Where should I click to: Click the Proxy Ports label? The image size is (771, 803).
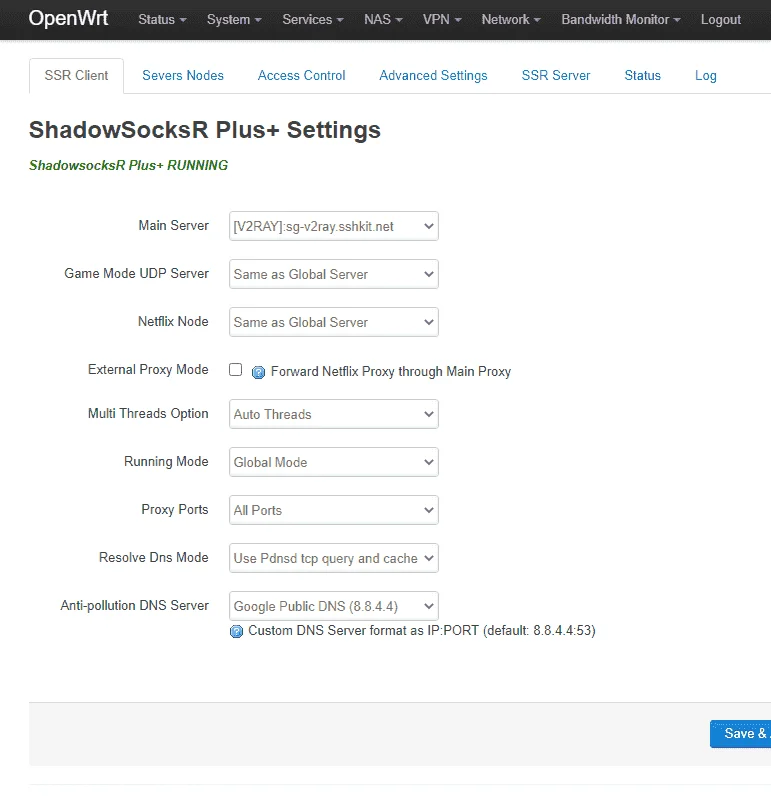(x=175, y=510)
